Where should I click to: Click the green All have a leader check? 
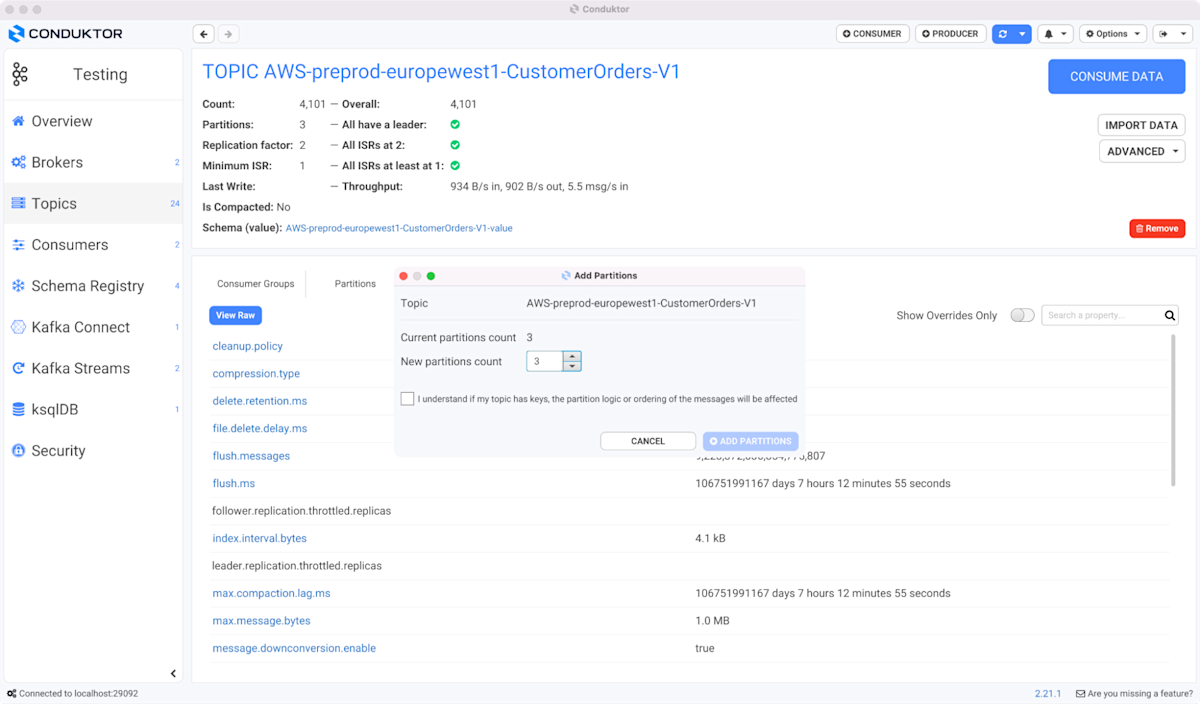455,125
